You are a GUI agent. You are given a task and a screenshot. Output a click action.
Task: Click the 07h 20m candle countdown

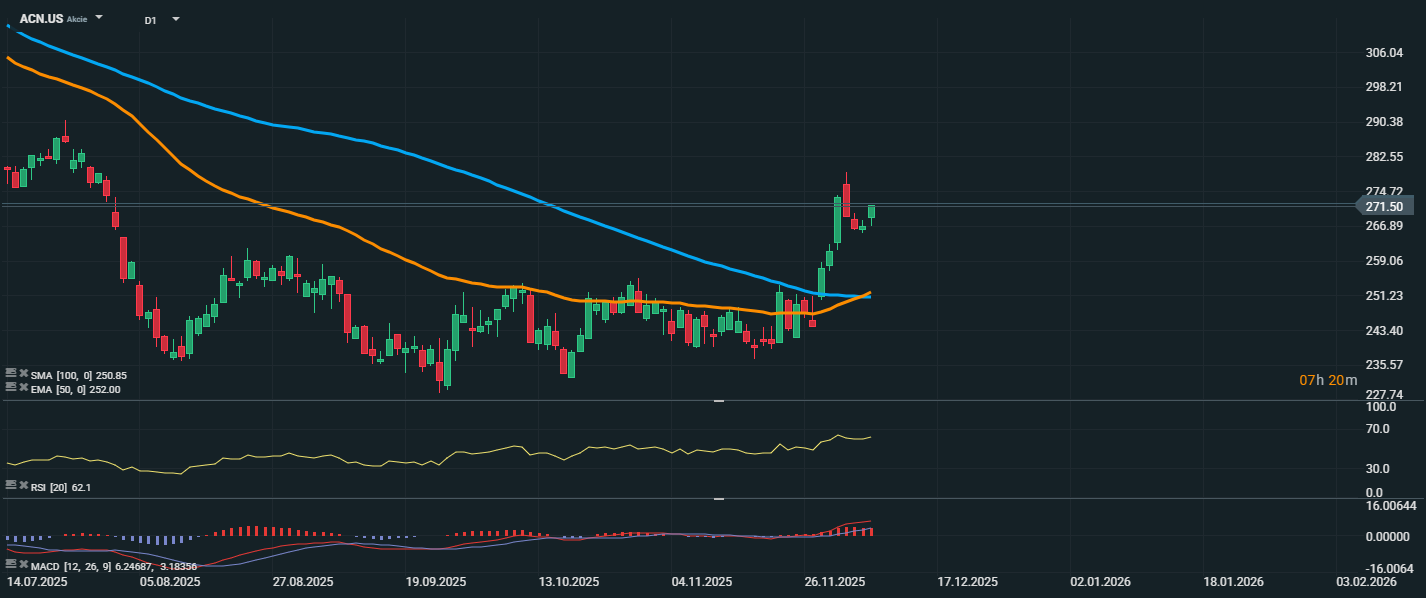click(1328, 380)
